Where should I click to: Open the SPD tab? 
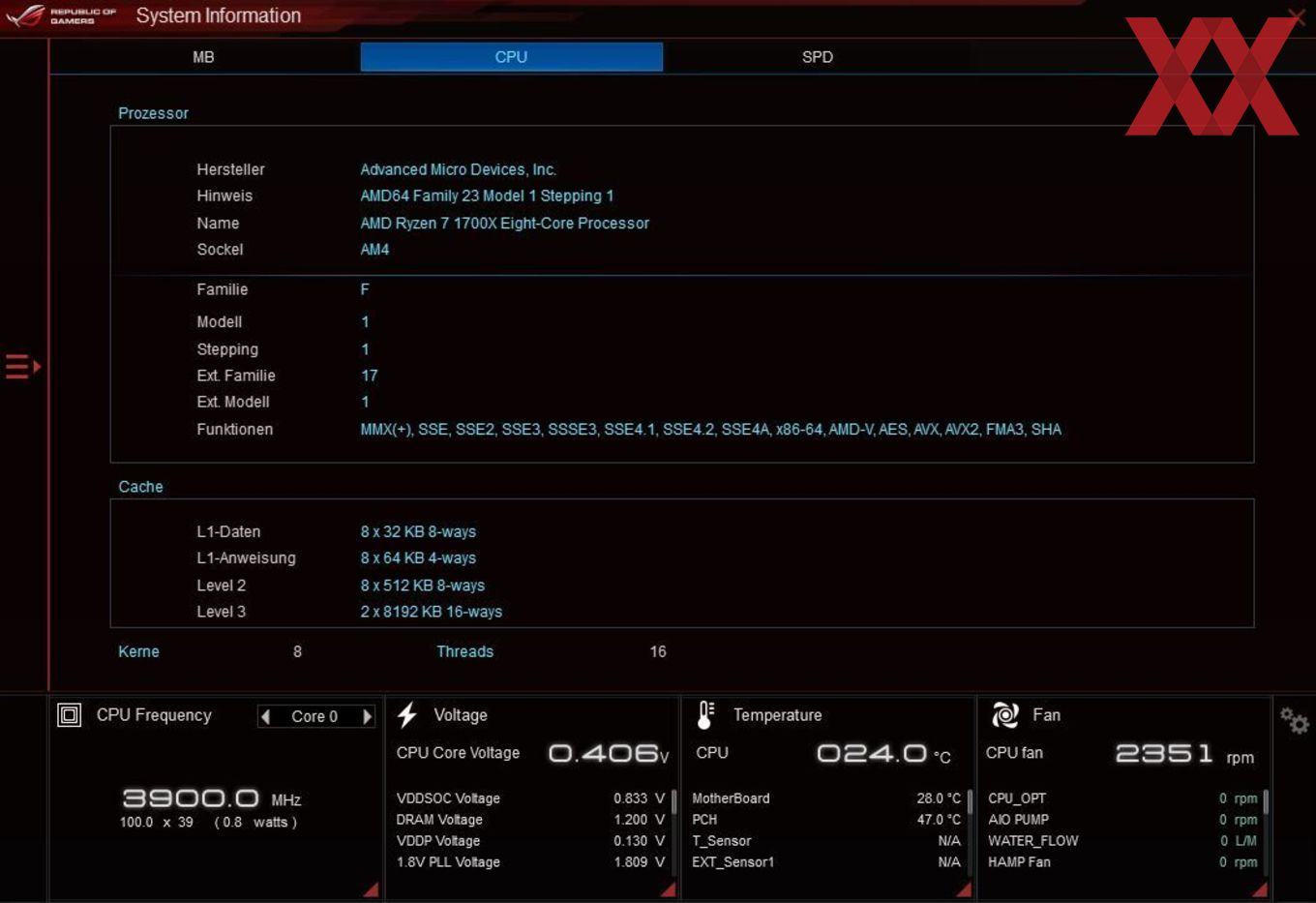pyautogui.click(x=818, y=57)
